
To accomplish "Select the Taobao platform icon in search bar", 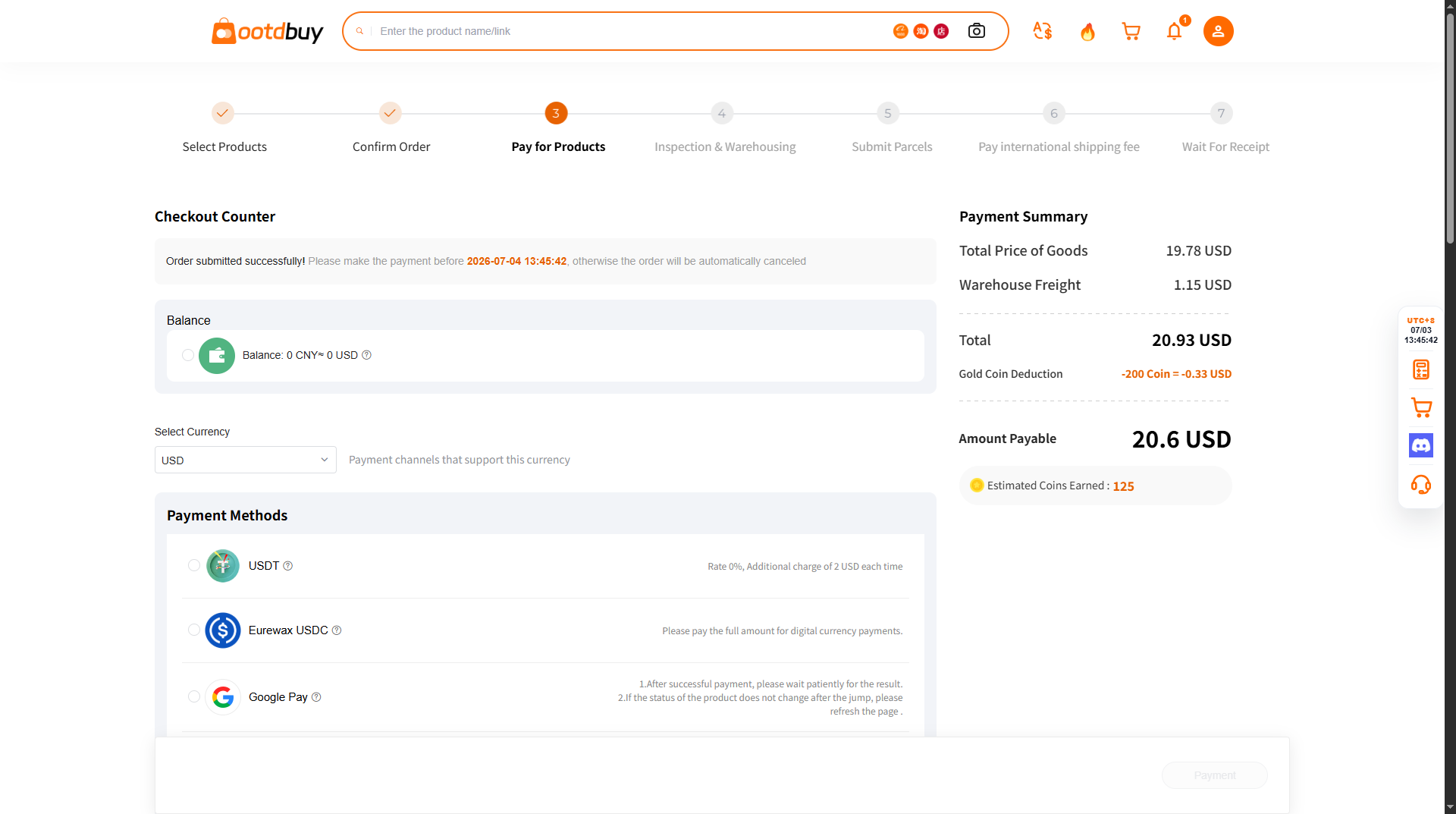I will click(921, 31).
